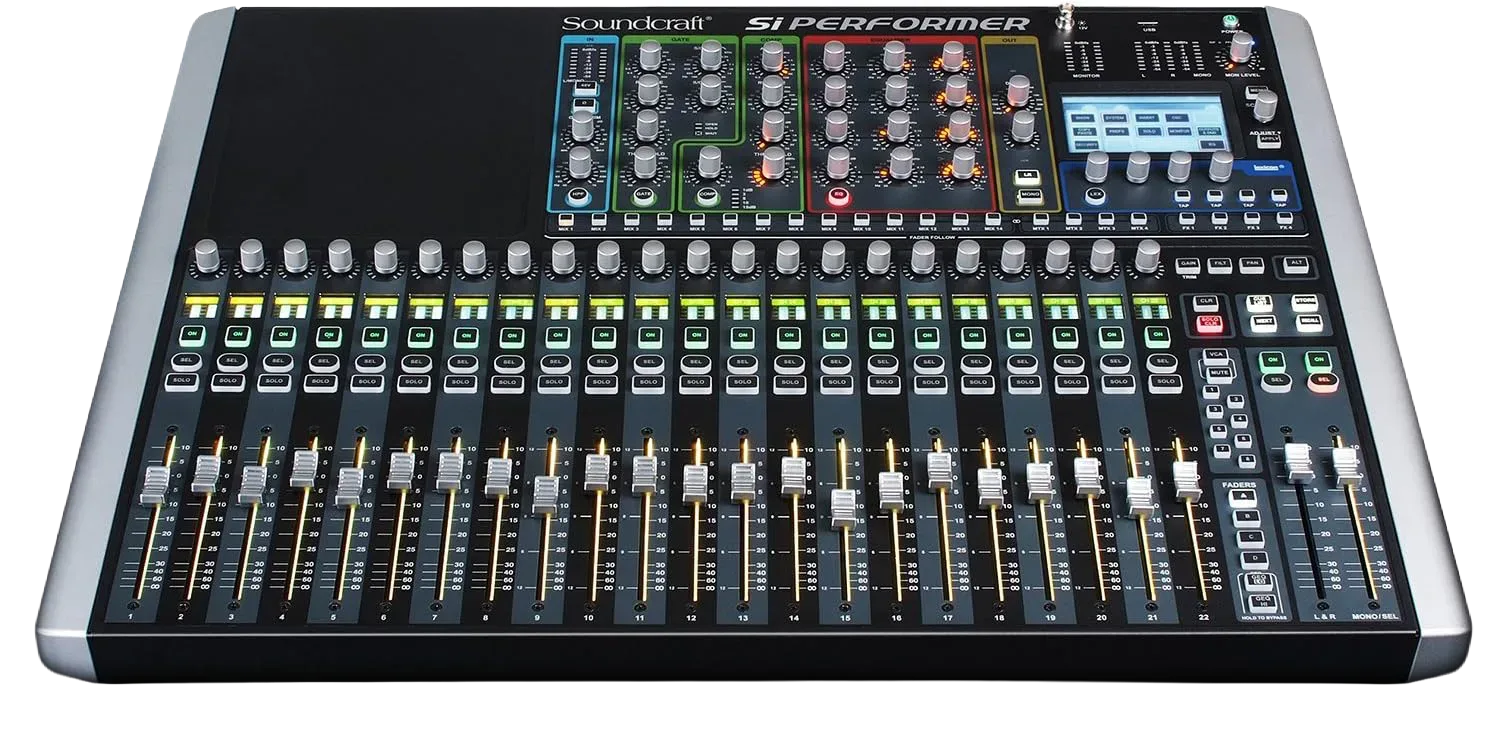Viewport: 1500px width, 743px height.
Task: Engage the round COMP button
Action: point(706,195)
